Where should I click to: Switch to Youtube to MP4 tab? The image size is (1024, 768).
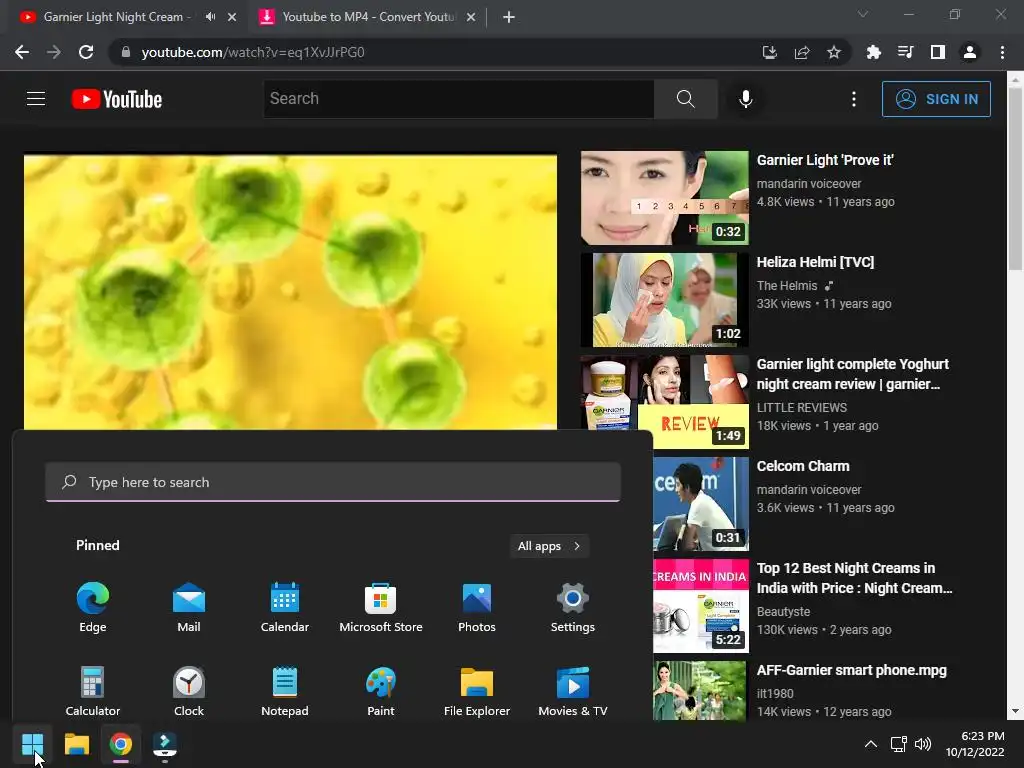(x=368, y=17)
